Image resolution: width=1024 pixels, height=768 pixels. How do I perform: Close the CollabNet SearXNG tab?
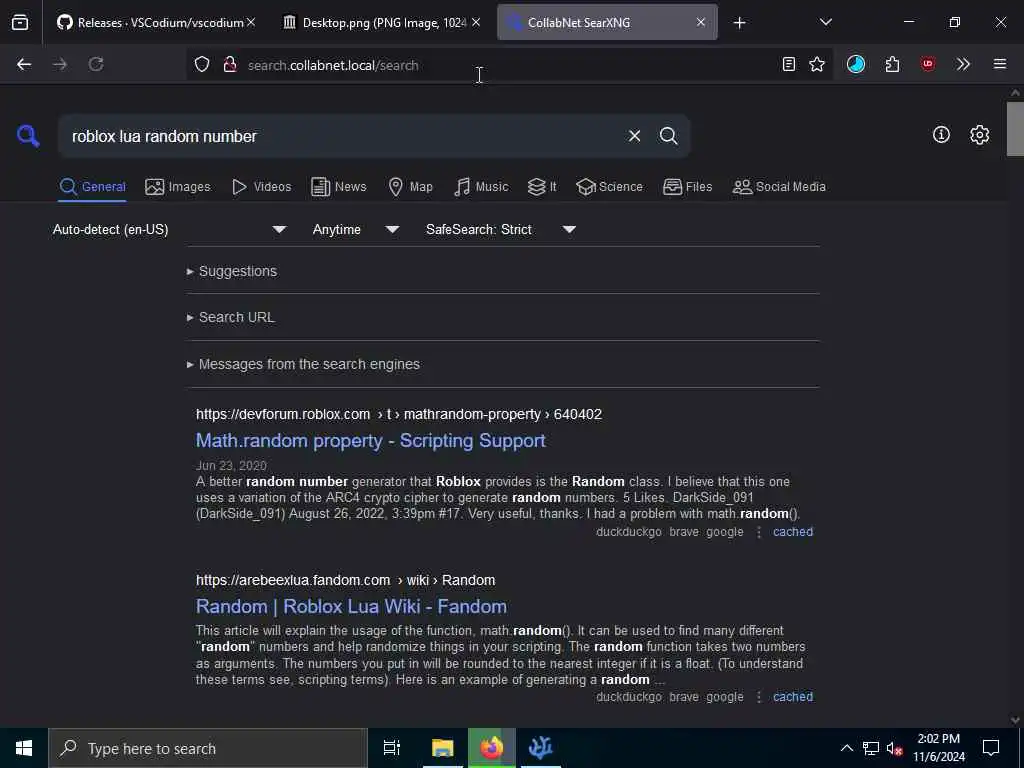(701, 22)
